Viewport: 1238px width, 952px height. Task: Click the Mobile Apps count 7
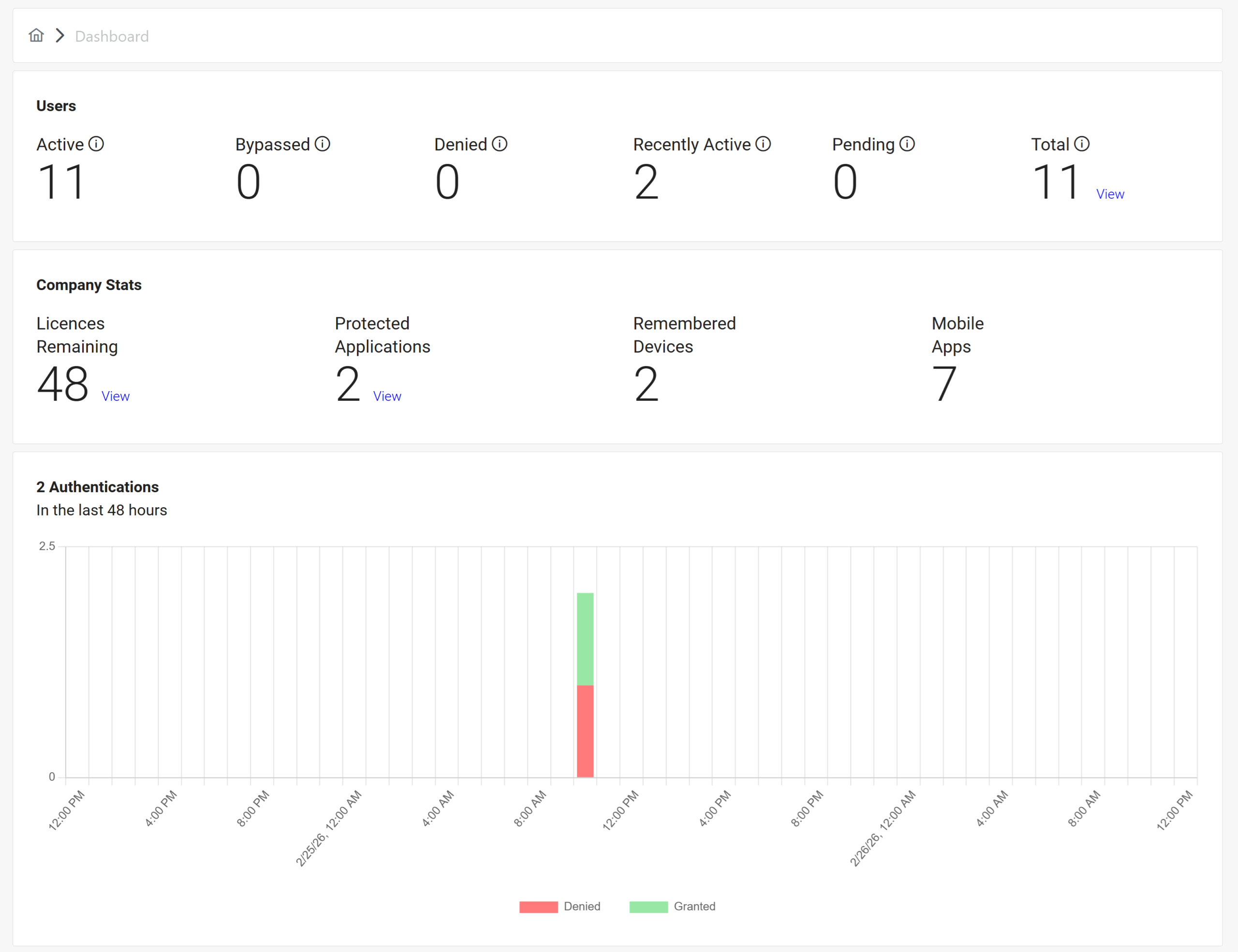point(944,384)
